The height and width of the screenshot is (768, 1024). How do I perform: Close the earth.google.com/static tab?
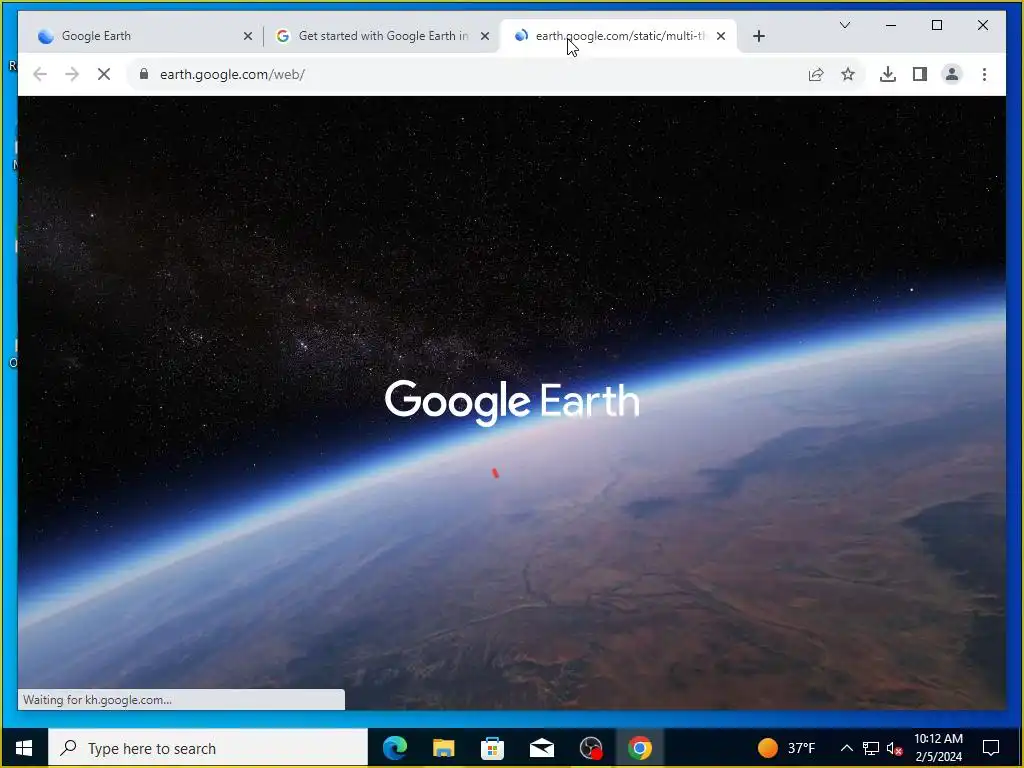(721, 36)
